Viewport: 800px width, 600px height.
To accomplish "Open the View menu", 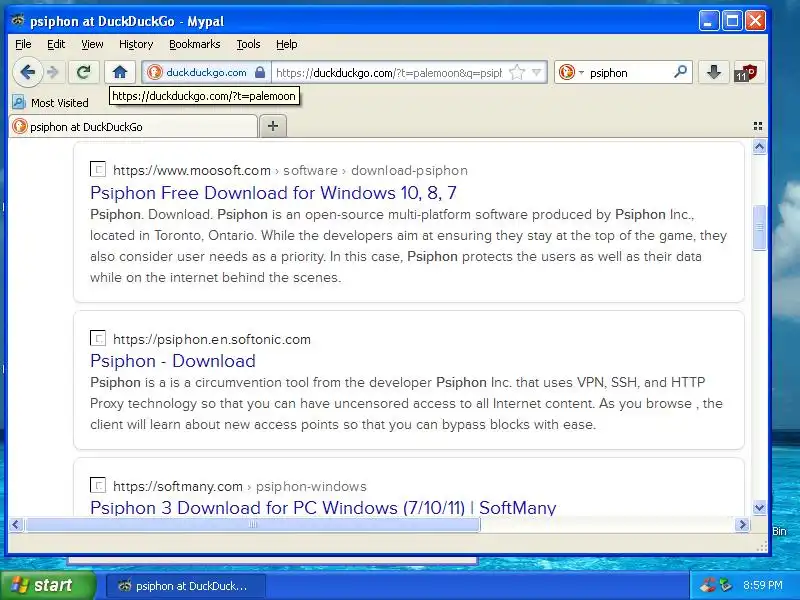I will click(92, 44).
